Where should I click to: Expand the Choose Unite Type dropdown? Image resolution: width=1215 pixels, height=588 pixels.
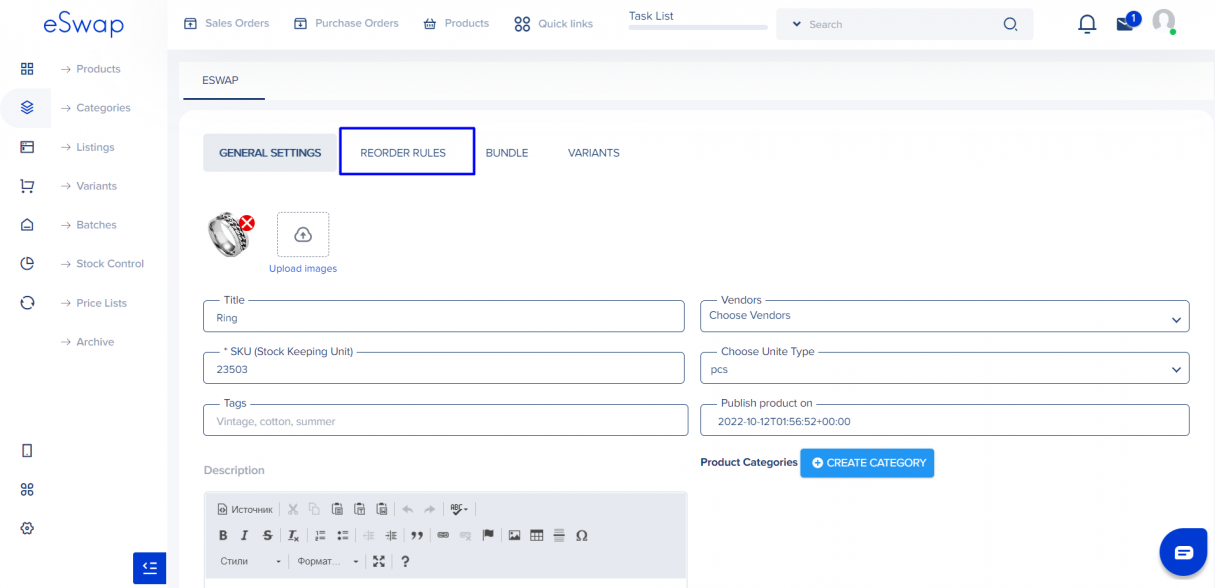point(943,367)
